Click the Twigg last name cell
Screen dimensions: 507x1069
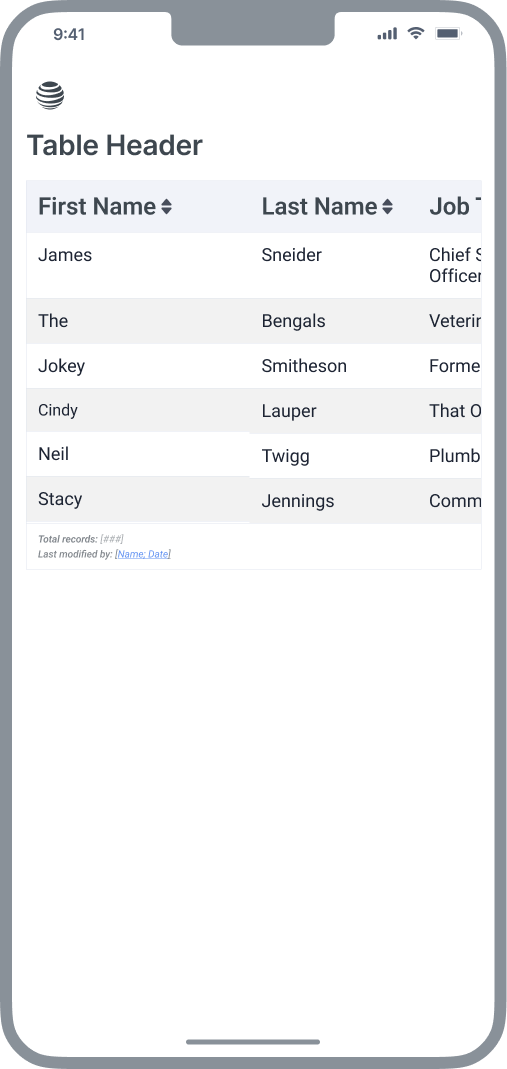[x=334, y=456]
